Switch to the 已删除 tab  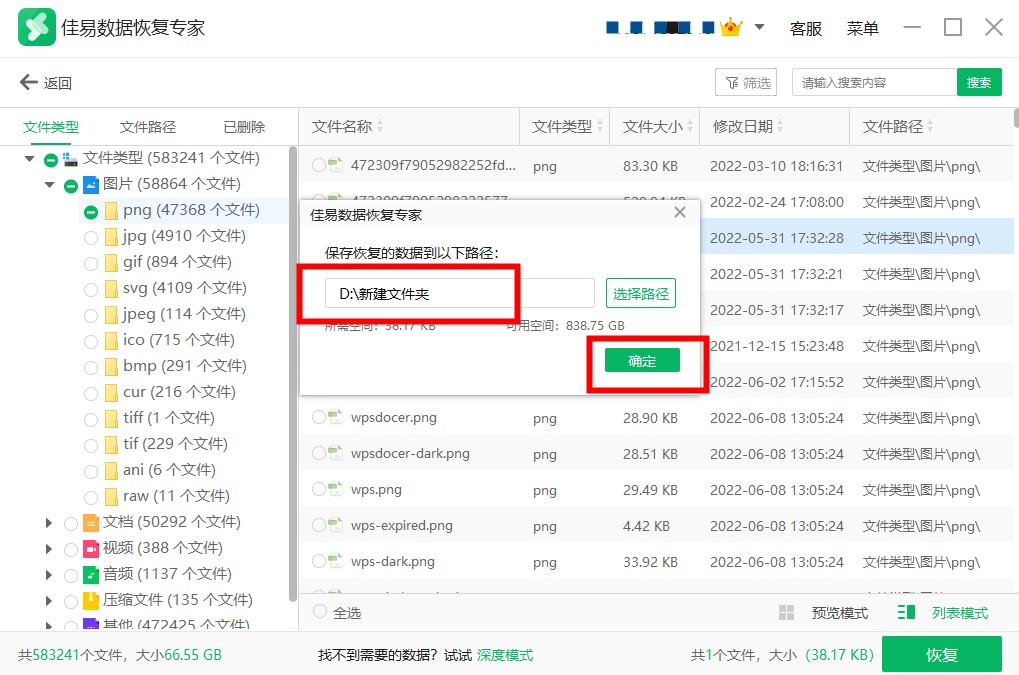coord(244,127)
